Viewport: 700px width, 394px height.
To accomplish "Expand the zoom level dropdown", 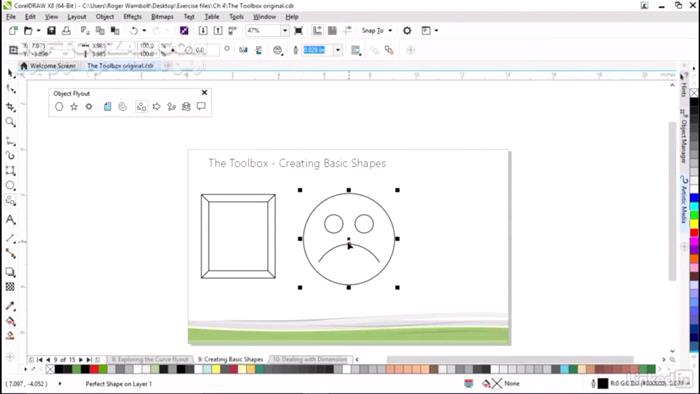I will (x=284, y=30).
